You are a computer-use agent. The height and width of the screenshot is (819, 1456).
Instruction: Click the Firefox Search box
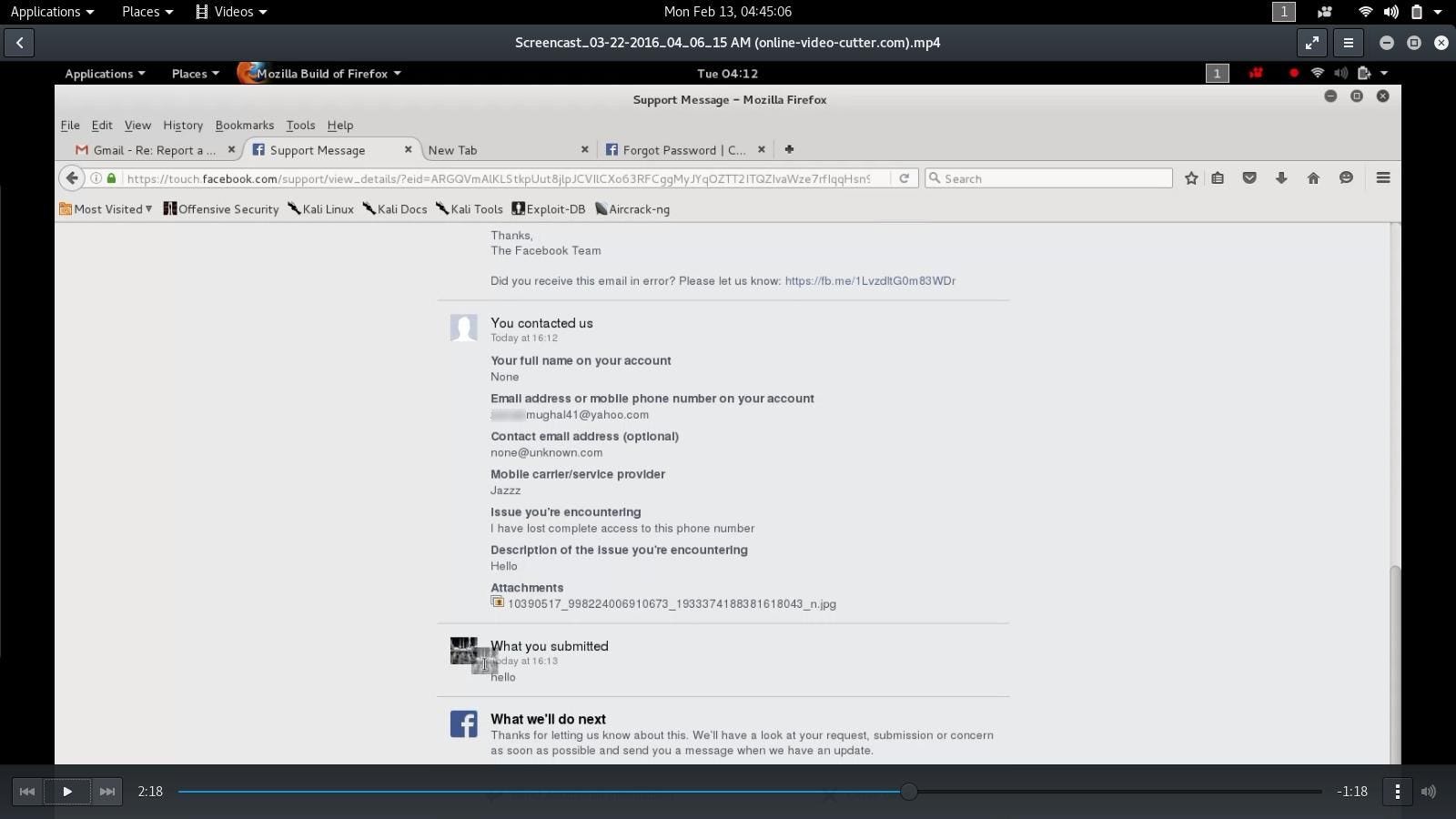pyautogui.click(x=1048, y=178)
